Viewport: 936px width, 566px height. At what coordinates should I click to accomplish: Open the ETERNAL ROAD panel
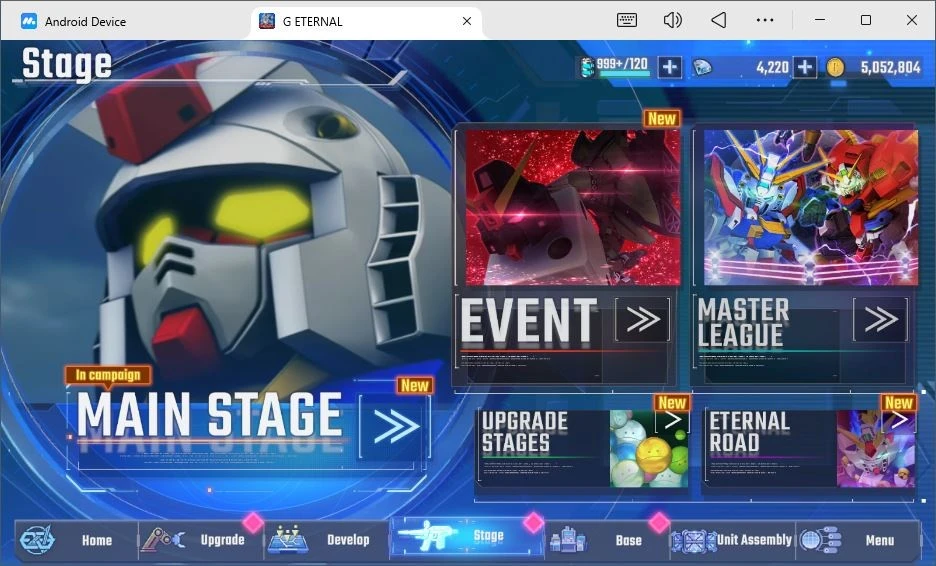(810, 447)
